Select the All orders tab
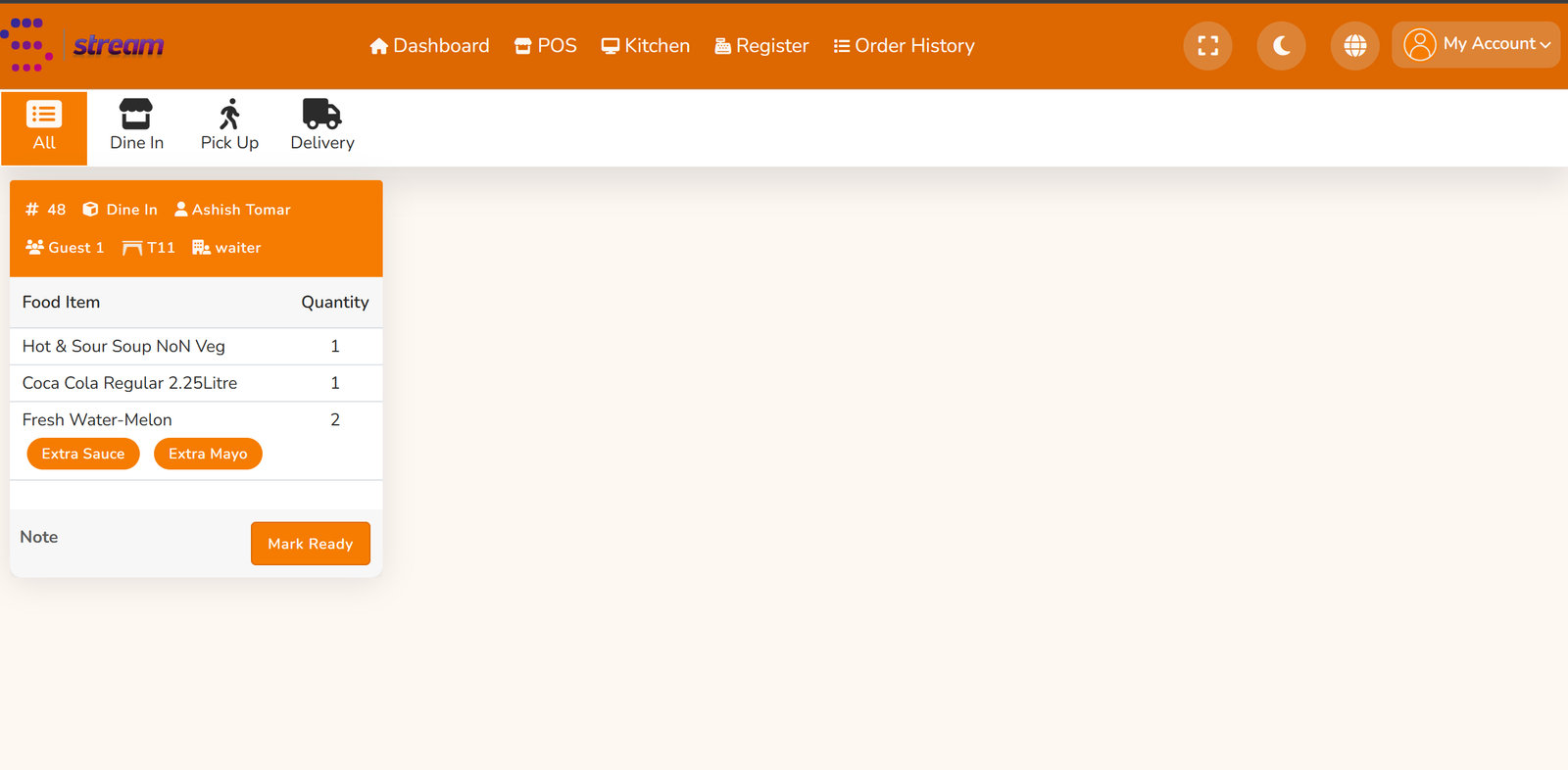Image resolution: width=1568 pixels, height=770 pixels. pos(44,127)
